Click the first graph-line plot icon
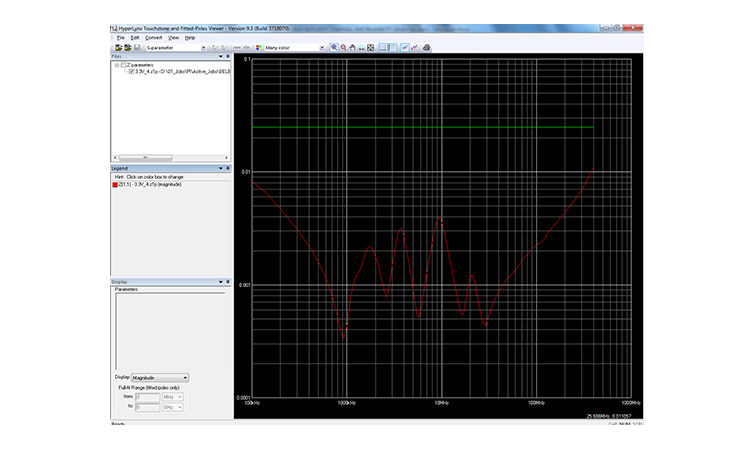750x450 pixels. click(x=405, y=48)
